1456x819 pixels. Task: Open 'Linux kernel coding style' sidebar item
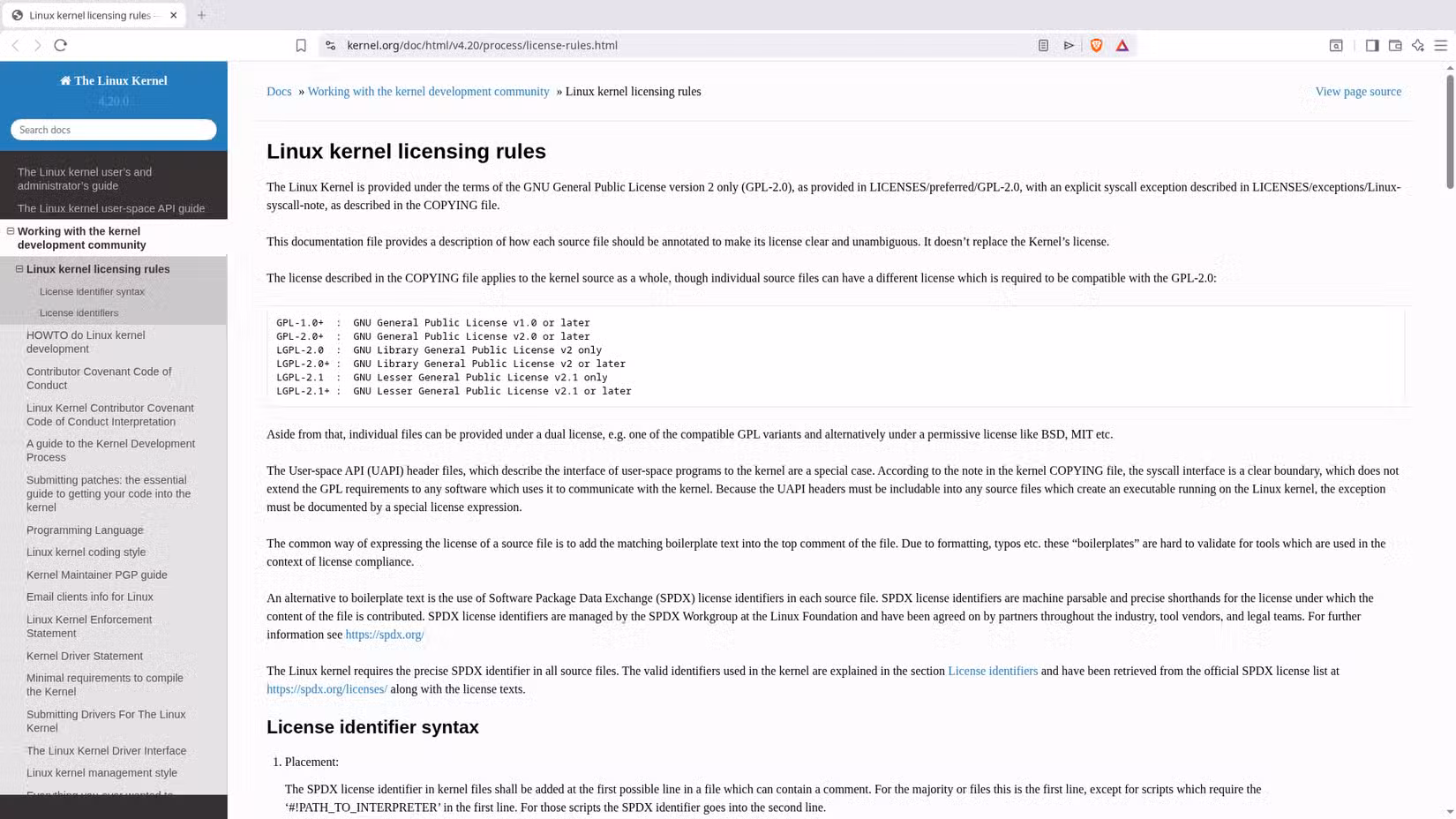pos(86,552)
